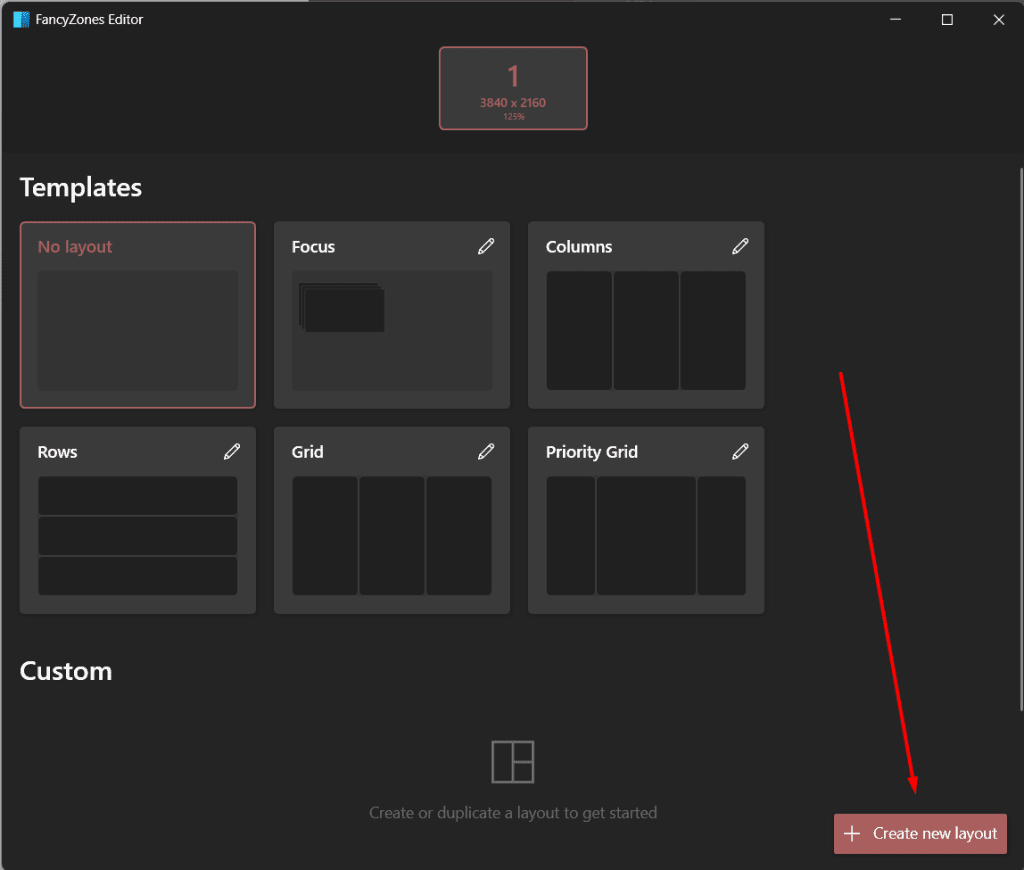
Task: Click the edit pencil on the Focus template
Action: [x=487, y=246]
